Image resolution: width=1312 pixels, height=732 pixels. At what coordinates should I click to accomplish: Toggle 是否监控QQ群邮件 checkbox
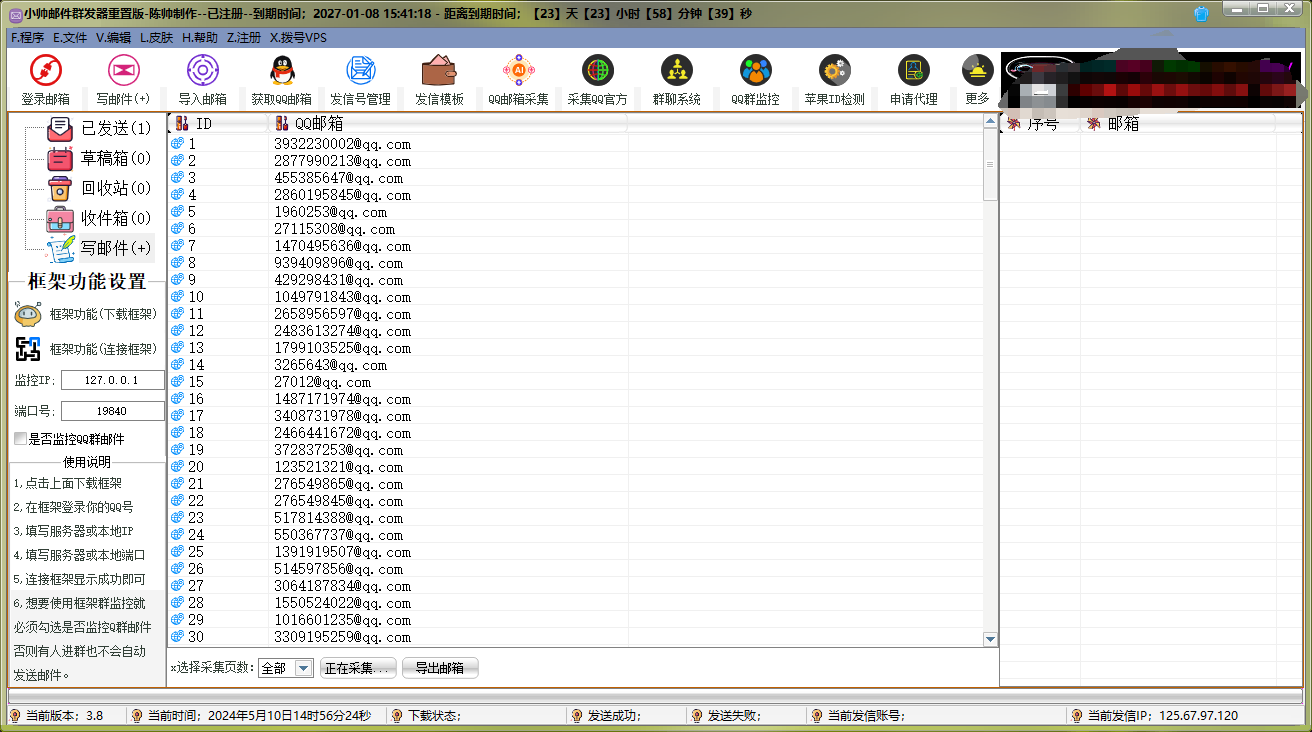click(20, 439)
